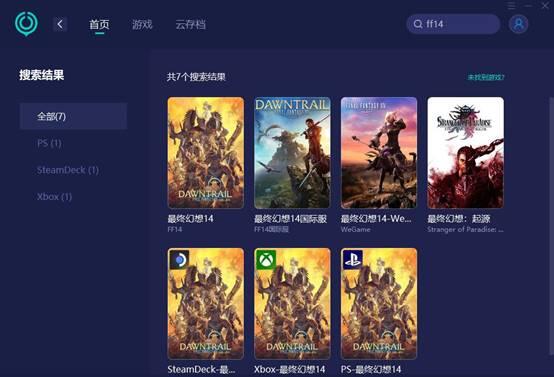Switch to the 首页 tab
Screen dimensions: 554x377
[x=99, y=24]
